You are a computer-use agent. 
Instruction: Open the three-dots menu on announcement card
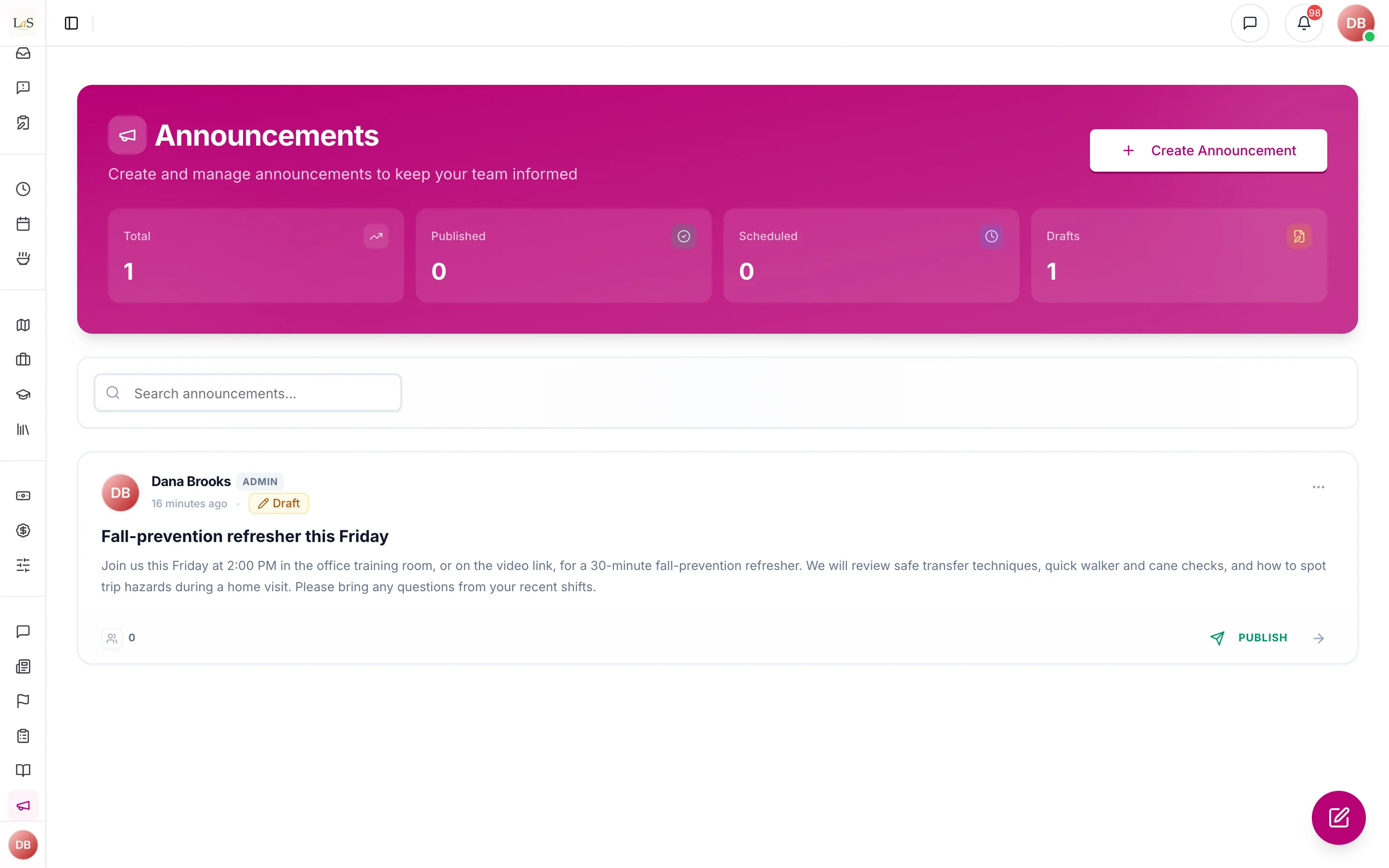pos(1319,487)
